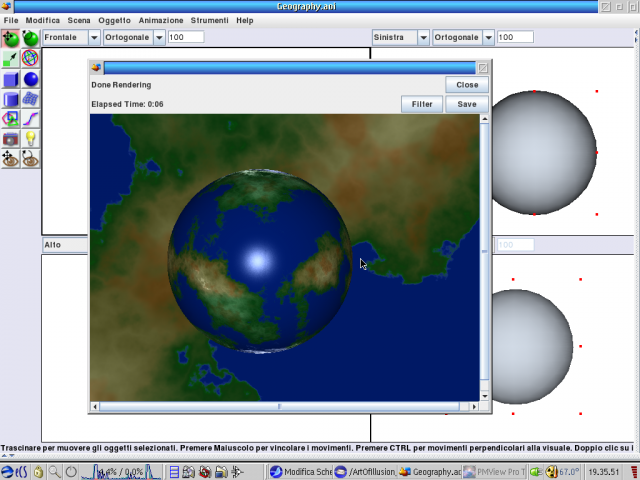This screenshot has height=480, width=640.
Task: Select the Create Polygon tool
Action: [x=11, y=119]
